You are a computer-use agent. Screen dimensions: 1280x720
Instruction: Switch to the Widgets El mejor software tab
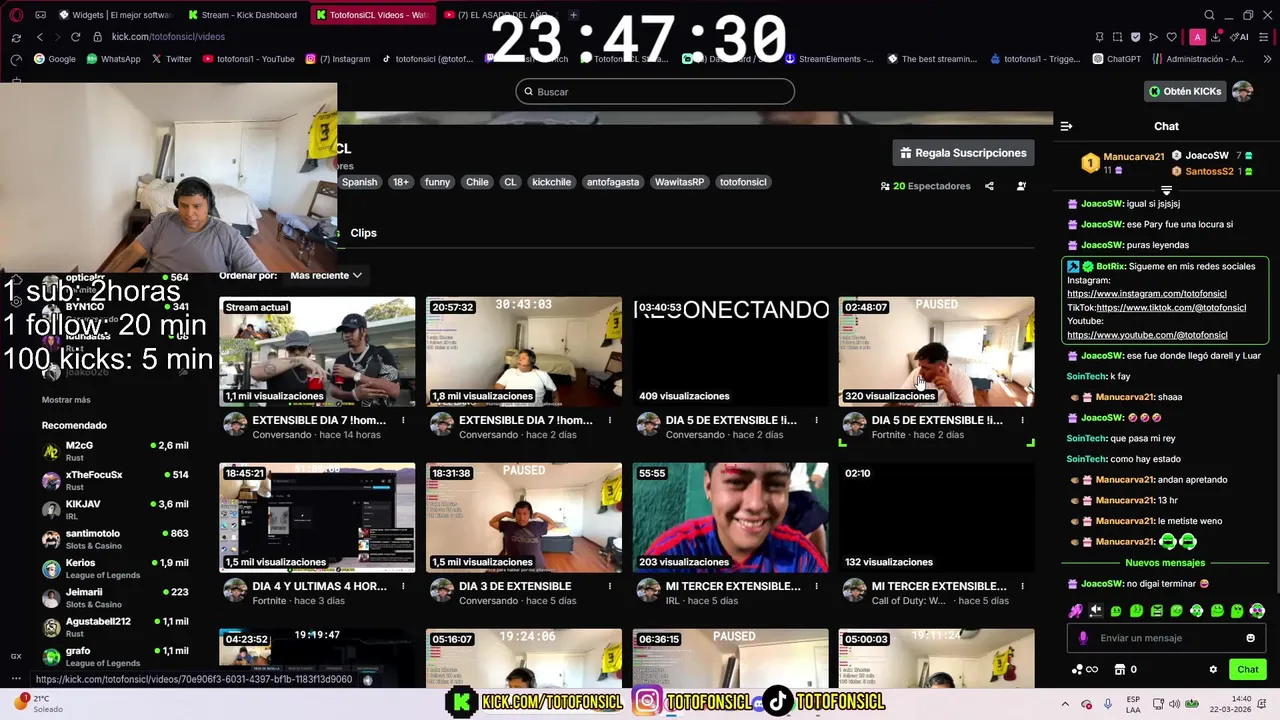[x=115, y=15]
